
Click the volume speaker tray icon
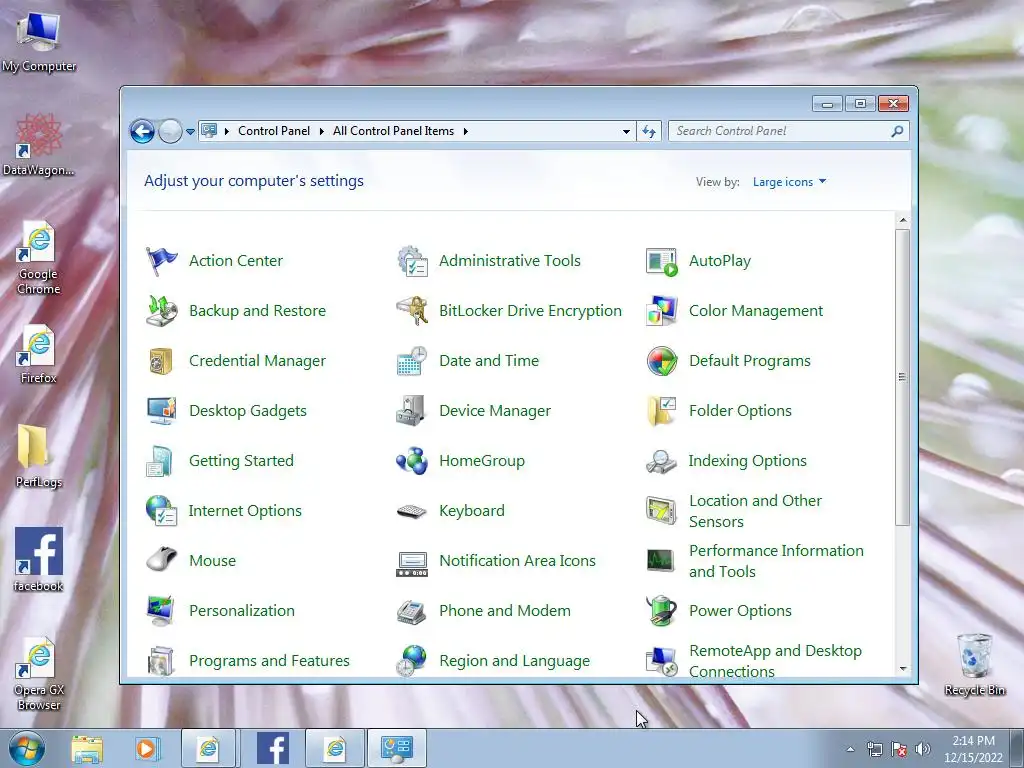922,749
